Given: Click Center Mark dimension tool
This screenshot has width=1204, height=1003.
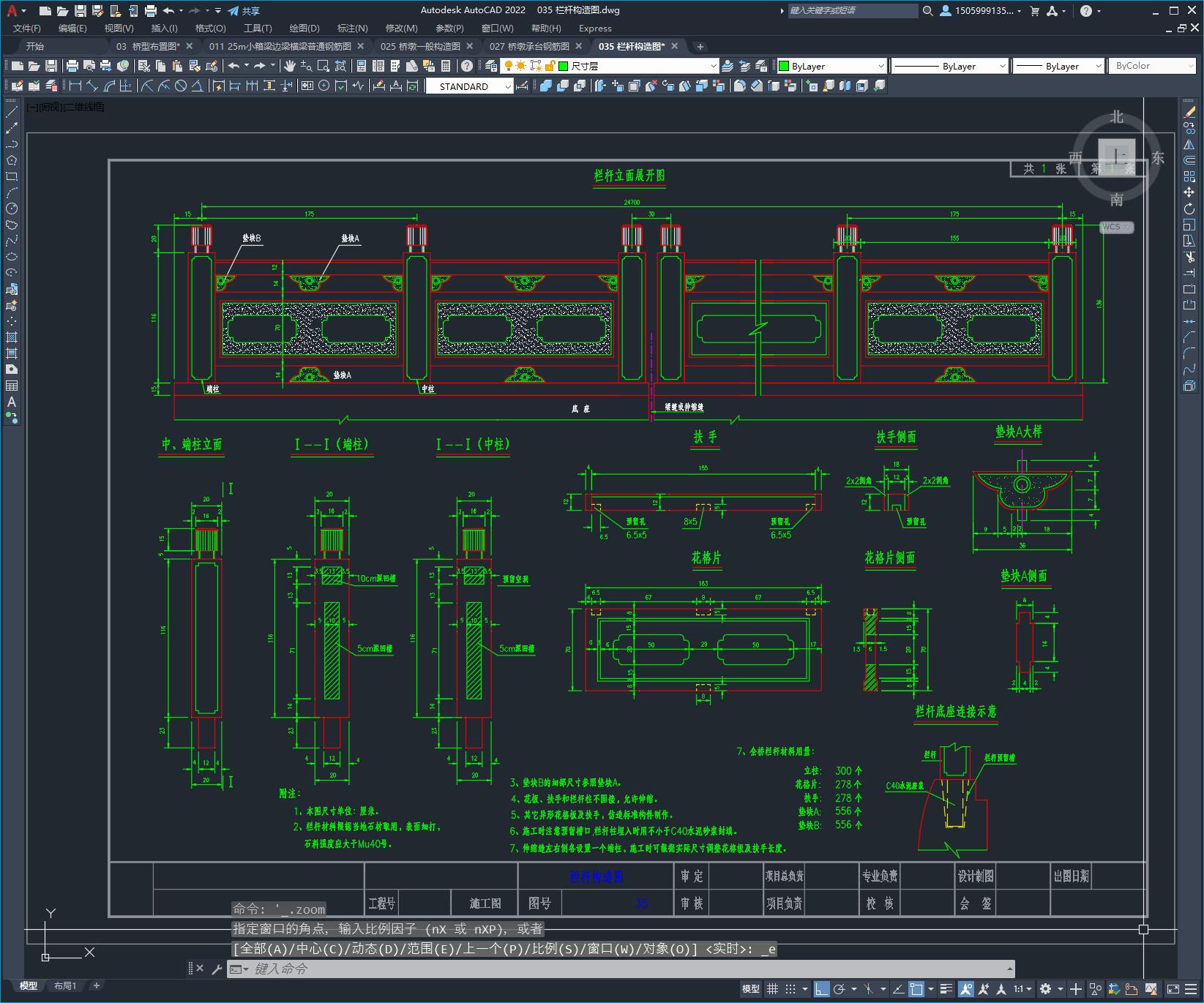Looking at the screenshot, I should (x=324, y=86).
